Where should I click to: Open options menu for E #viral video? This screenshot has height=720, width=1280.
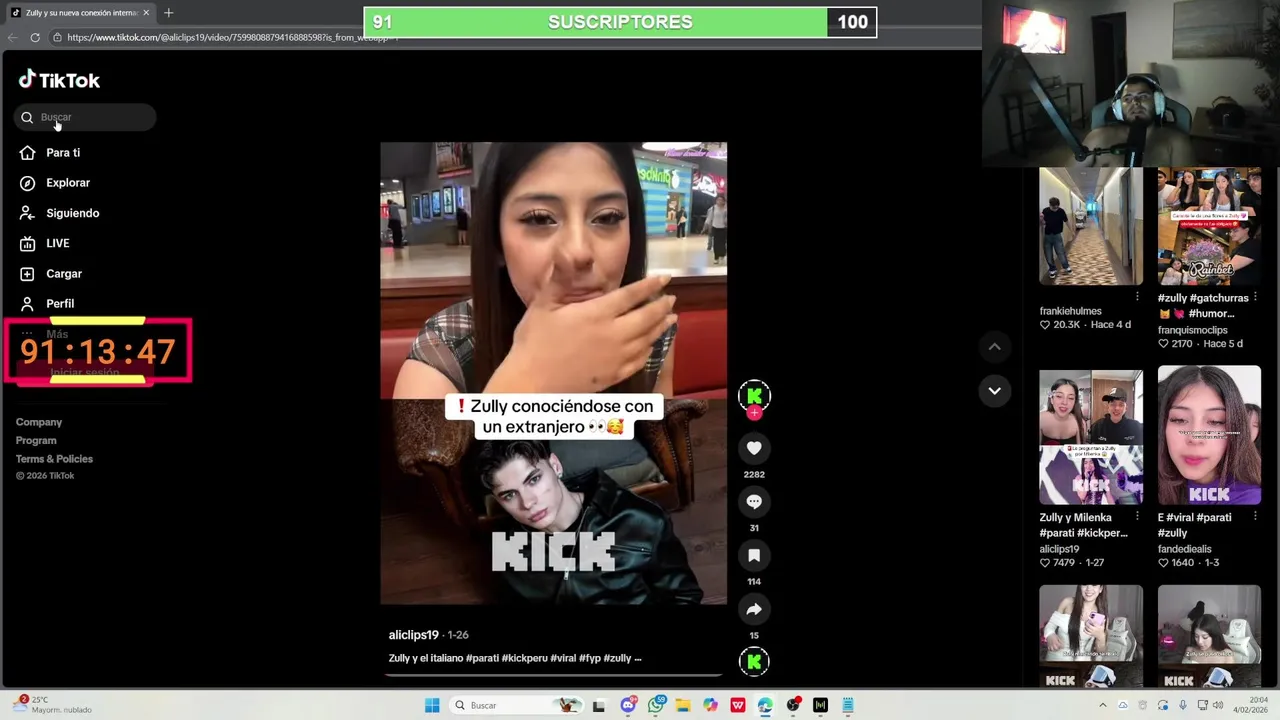point(1255,517)
